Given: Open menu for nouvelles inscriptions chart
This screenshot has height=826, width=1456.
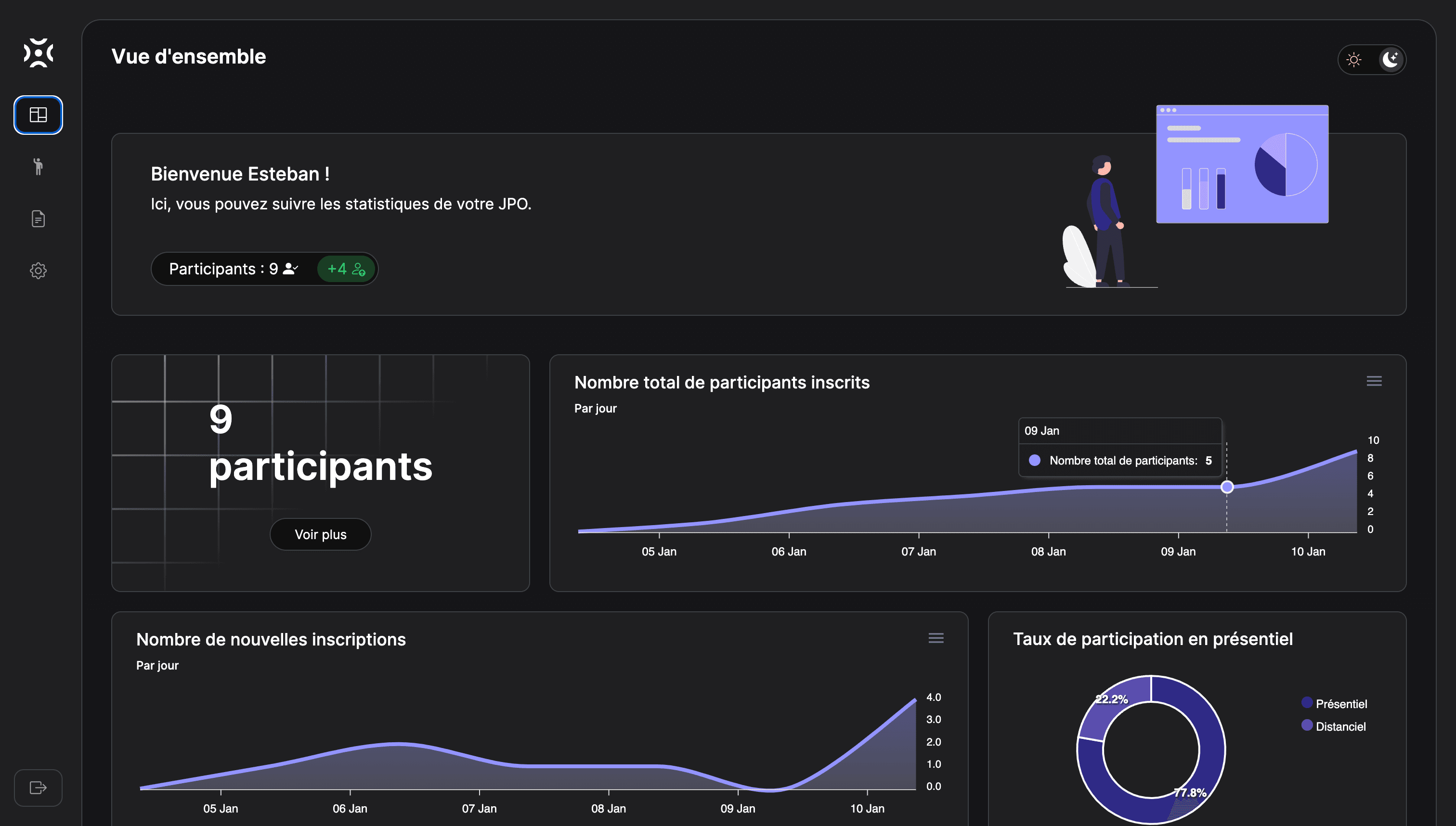Looking at the screenshot, I should tap(936, 638).
